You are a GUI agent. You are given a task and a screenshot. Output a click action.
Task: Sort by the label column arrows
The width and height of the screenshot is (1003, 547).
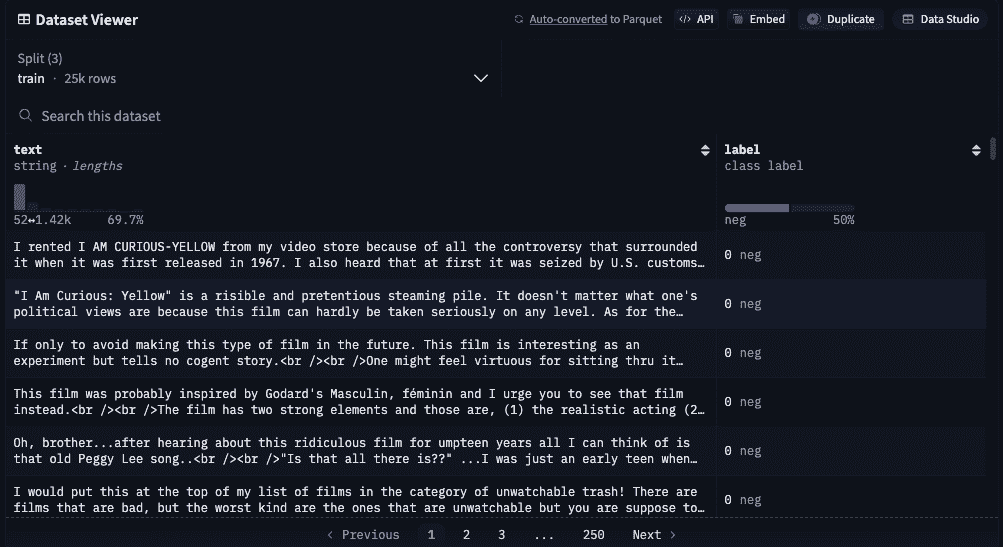coord(976,150)
